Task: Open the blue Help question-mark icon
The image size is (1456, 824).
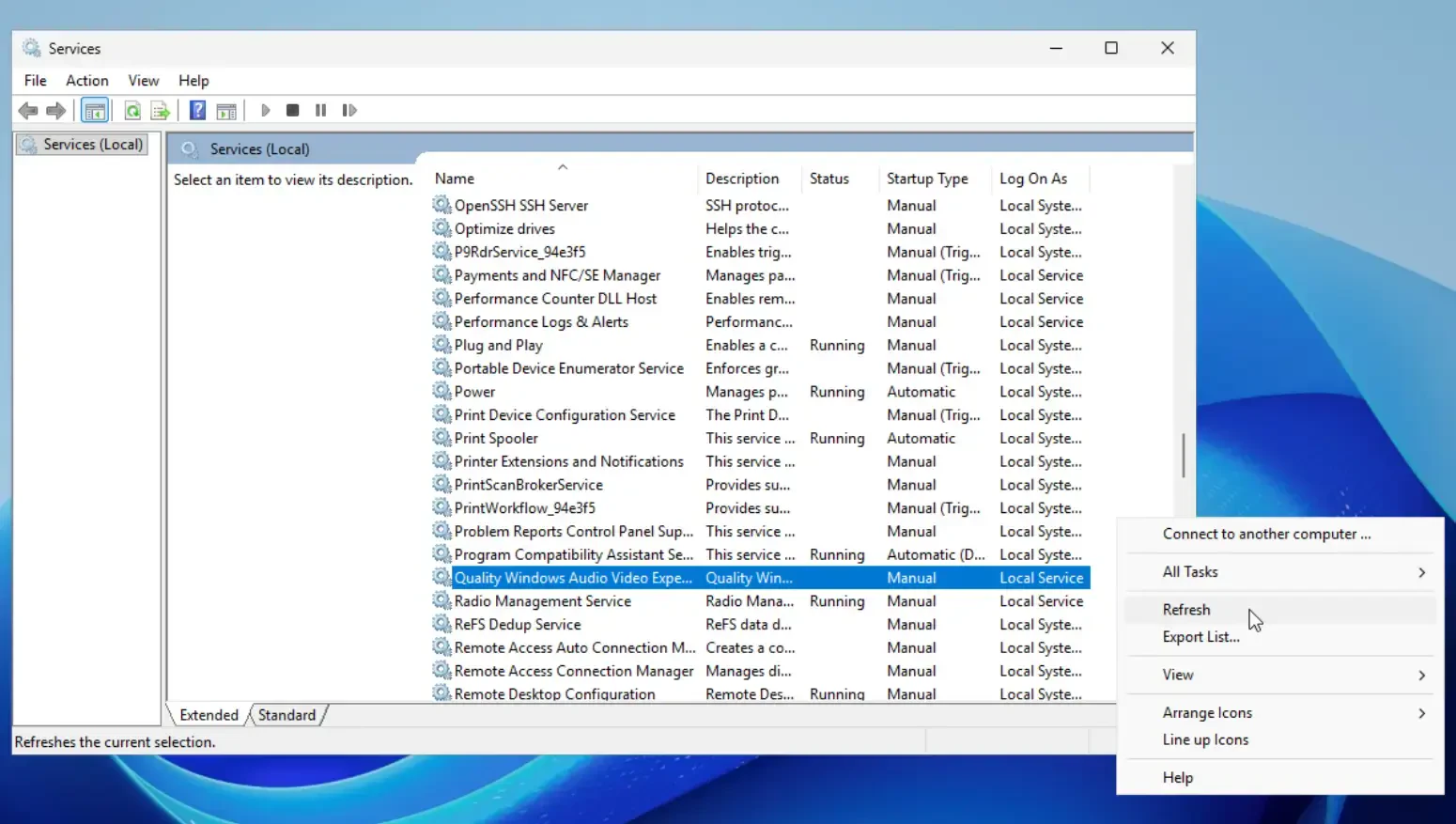Action: pos(197,111)
